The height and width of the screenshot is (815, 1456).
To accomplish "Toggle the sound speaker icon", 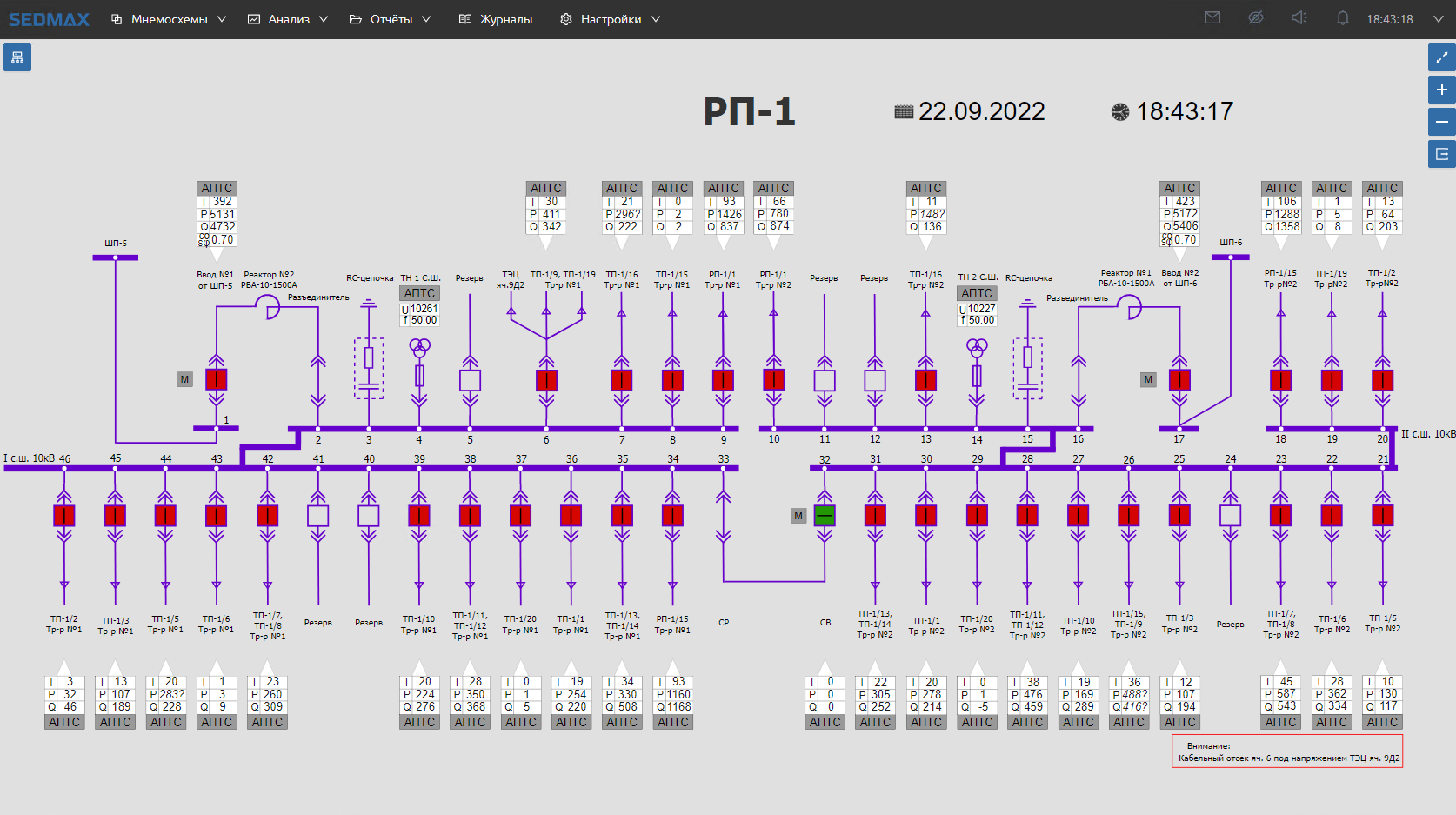I will [1299, 18].
